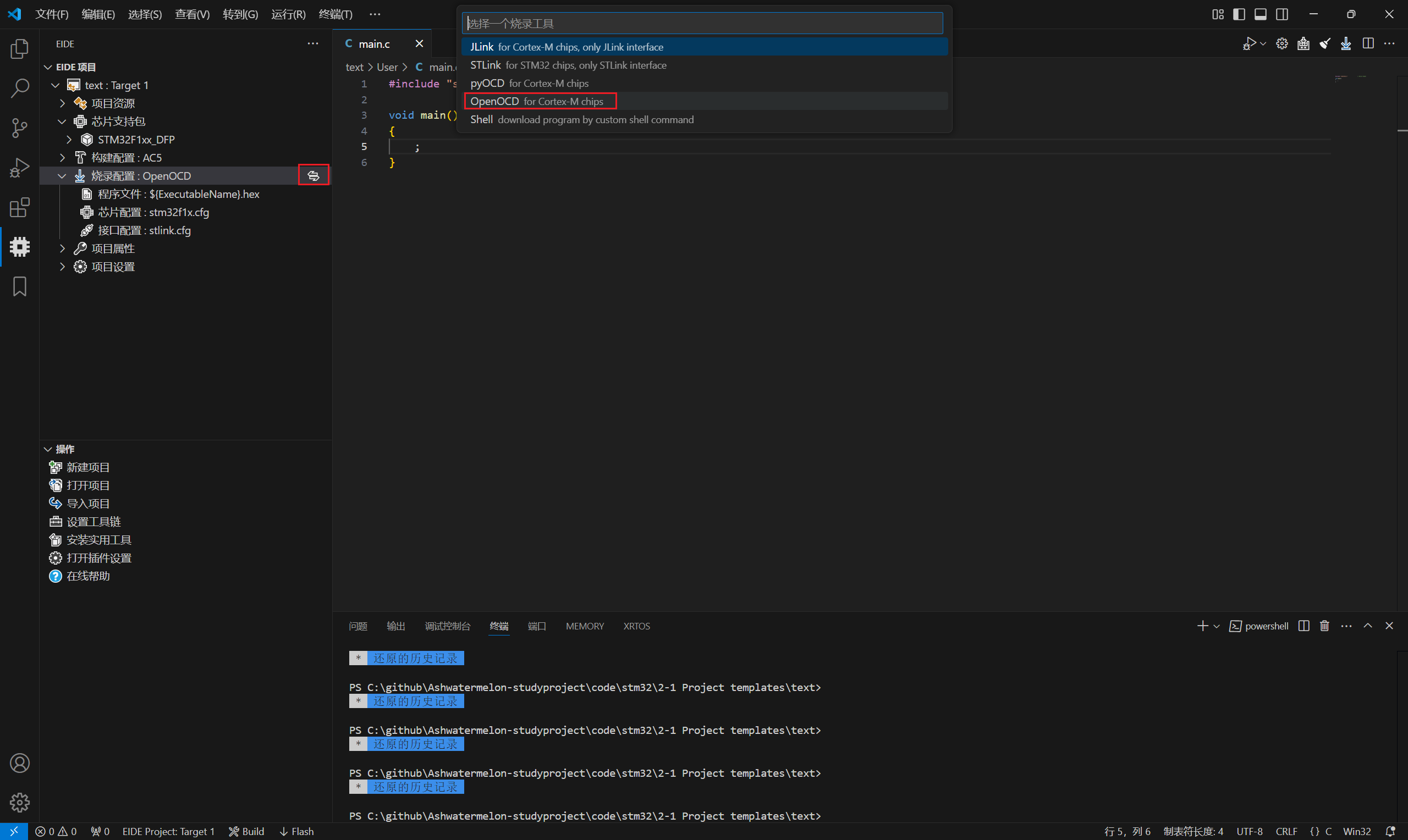Select OpenOCD for Cortex-M chips option
This screenshot has height=840, width=1408.
(x=537, y=101)
